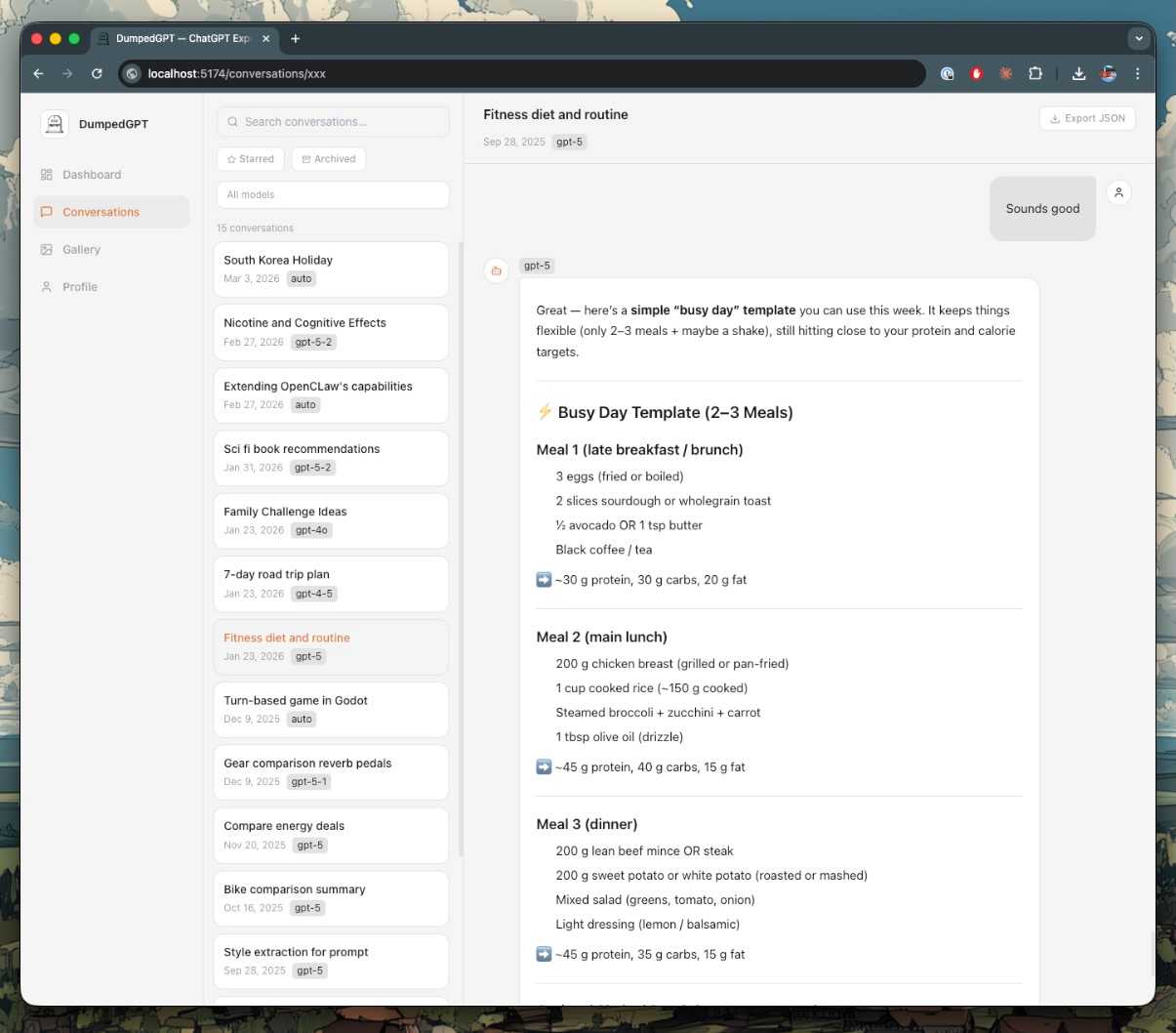Click the DumpedGPT logo icon
This screenshot has height=1033, width=1176.
[x=55, y=124]
